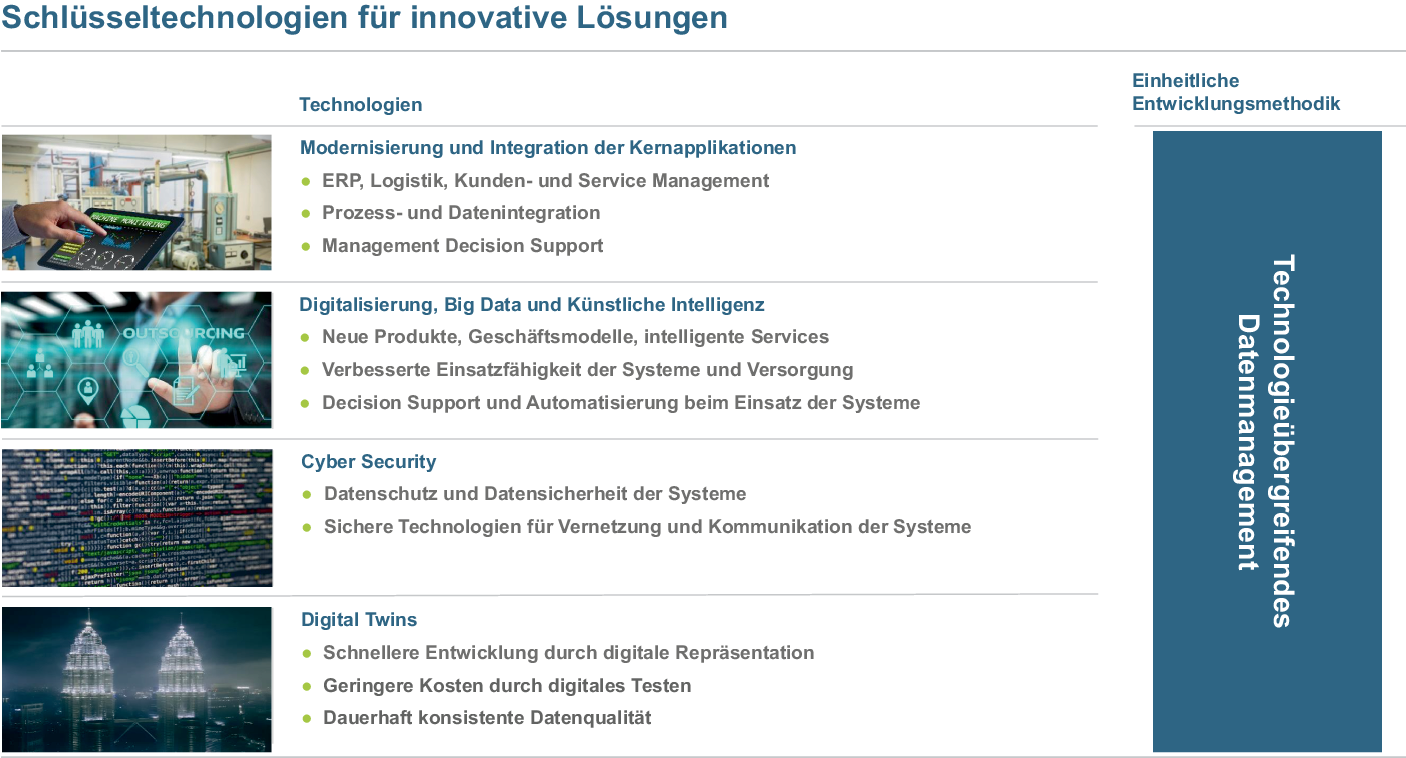Select the Einheitliche Entwicklungsmethodik header
Image resolution: width=1406 pixels, height=758 pixels.
pos(1235,92)
